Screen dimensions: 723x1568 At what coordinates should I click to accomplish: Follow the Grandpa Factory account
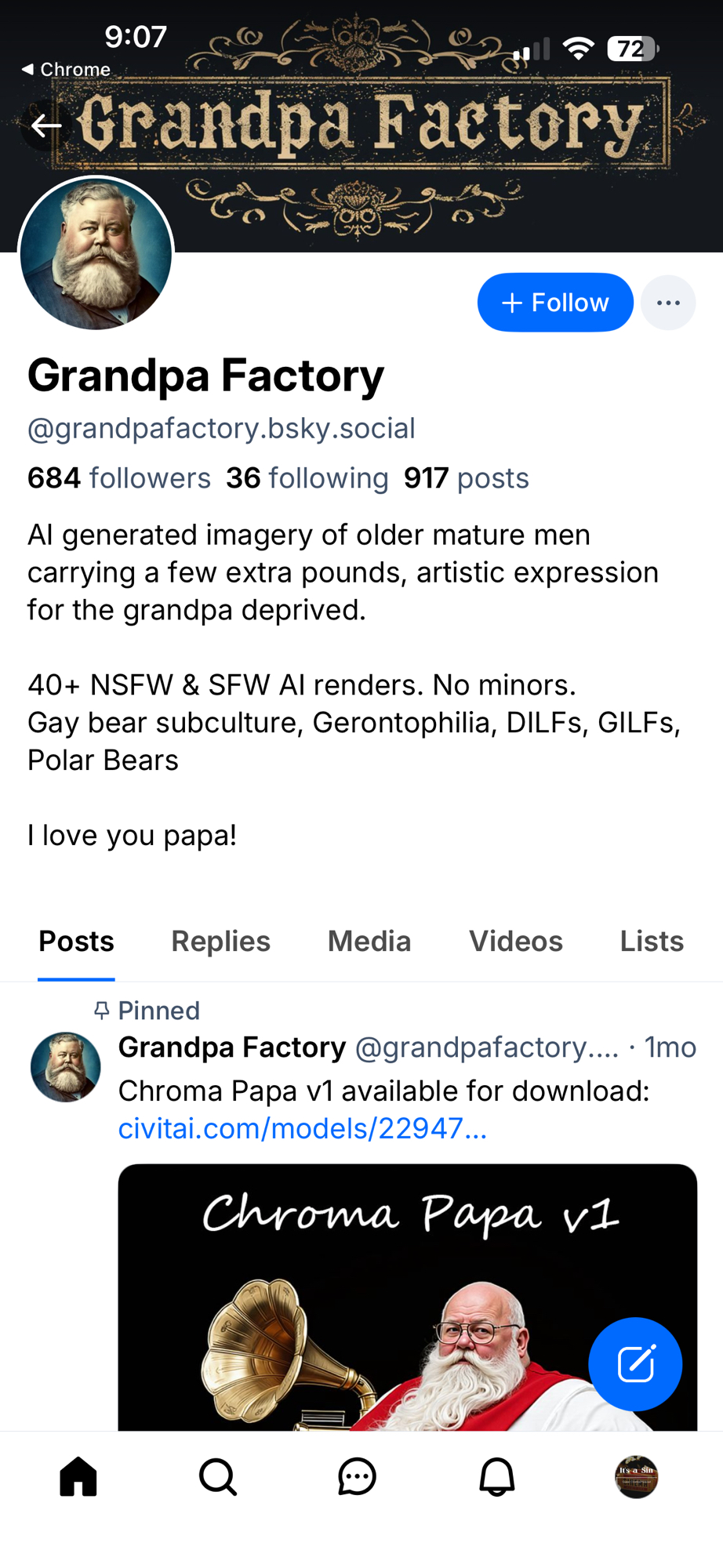554,303
